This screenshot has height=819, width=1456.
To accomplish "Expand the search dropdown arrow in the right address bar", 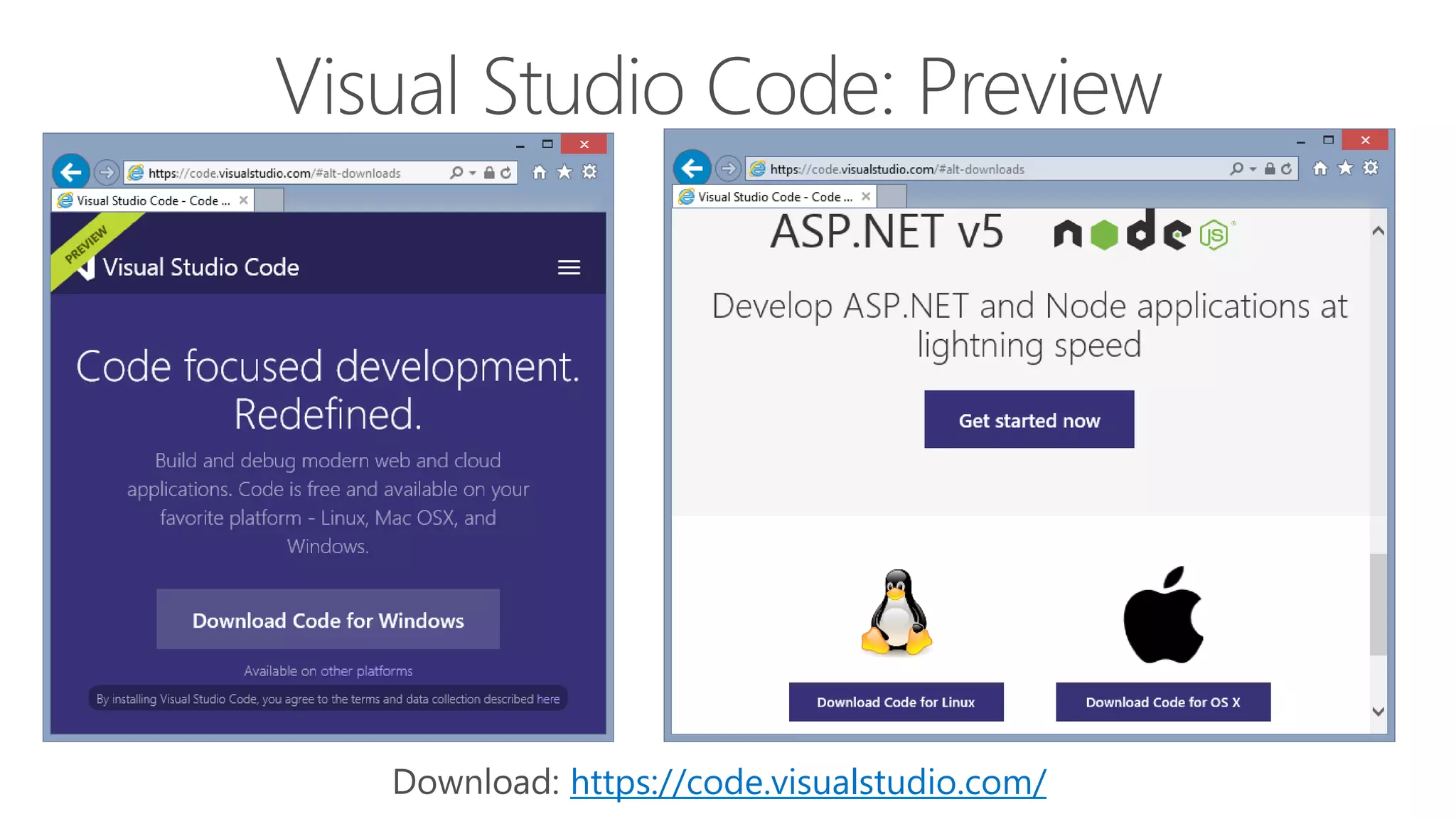I will [x=1253, y=169].
